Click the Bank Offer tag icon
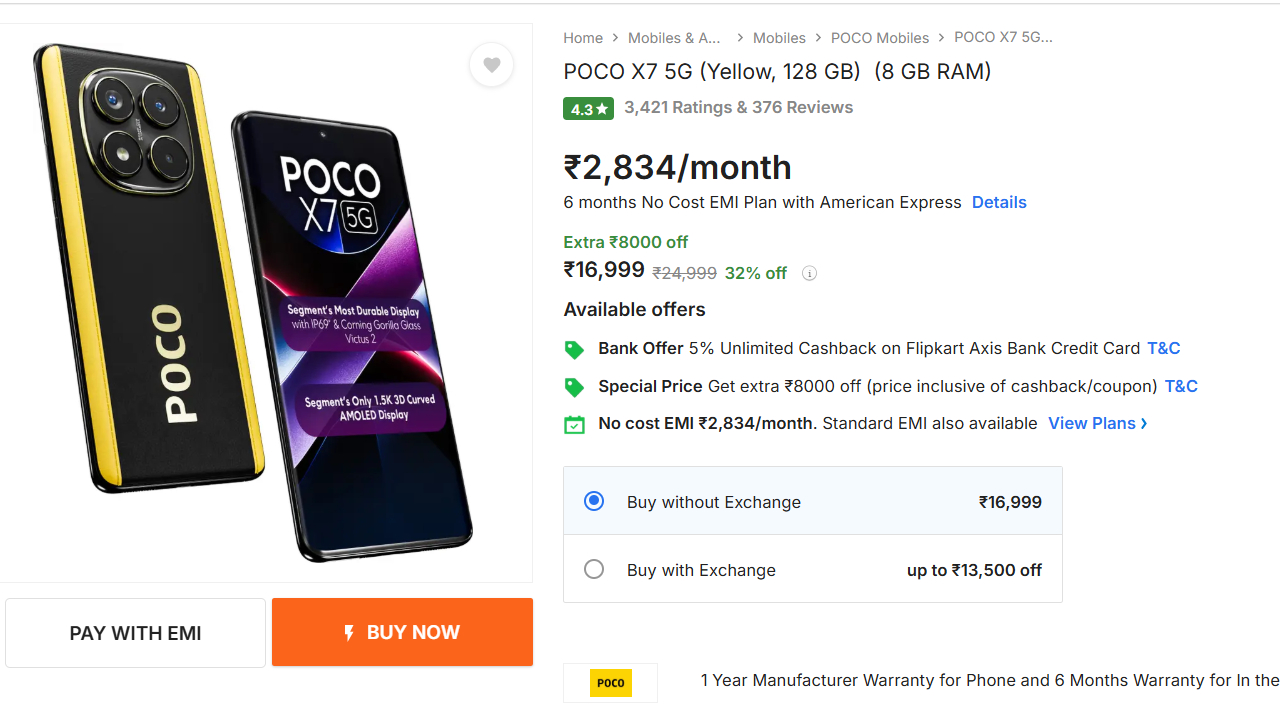This screenshot has width=1280, height=720. 574,349
